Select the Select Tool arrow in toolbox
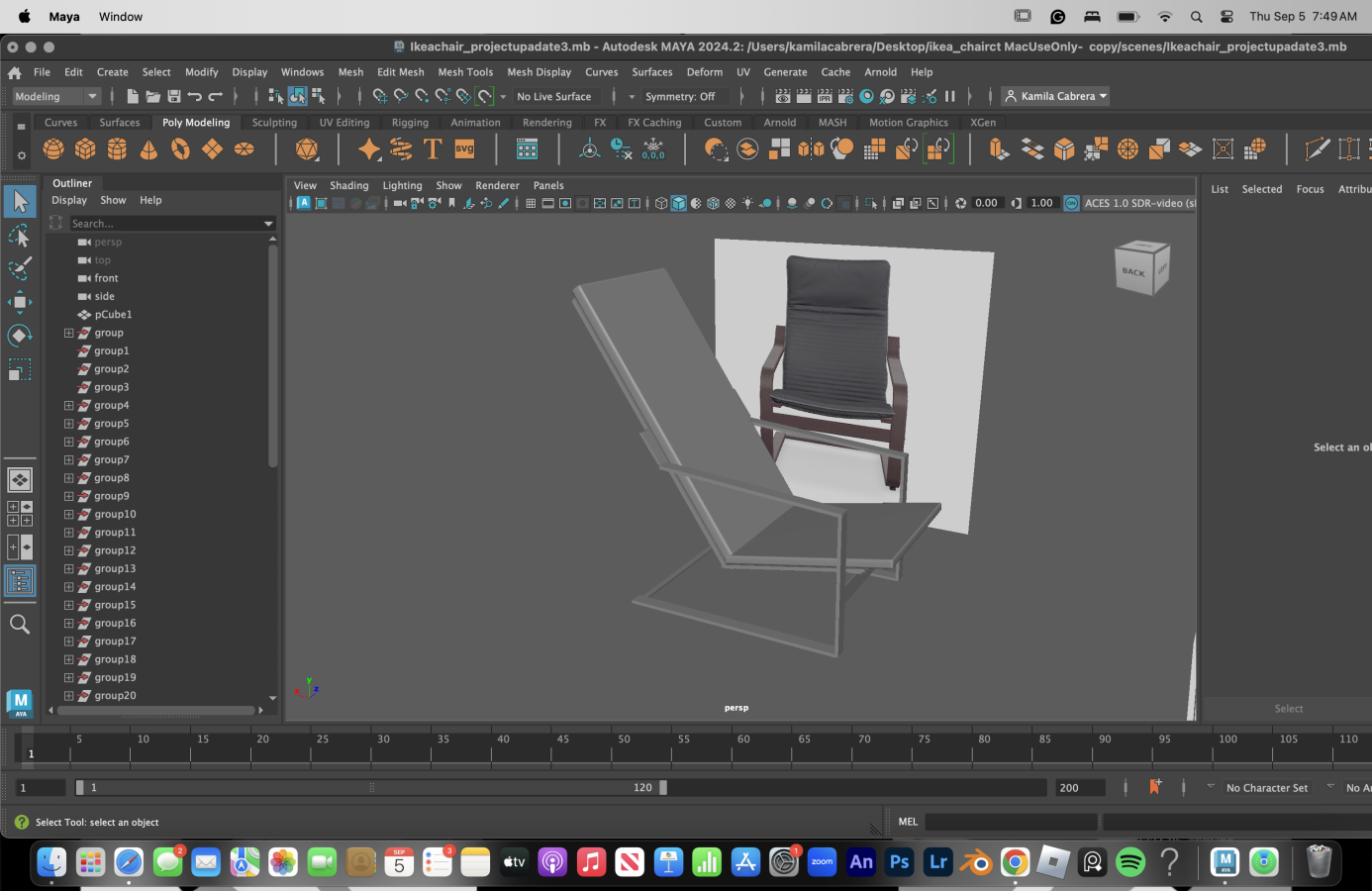 [x=20, y=202]
